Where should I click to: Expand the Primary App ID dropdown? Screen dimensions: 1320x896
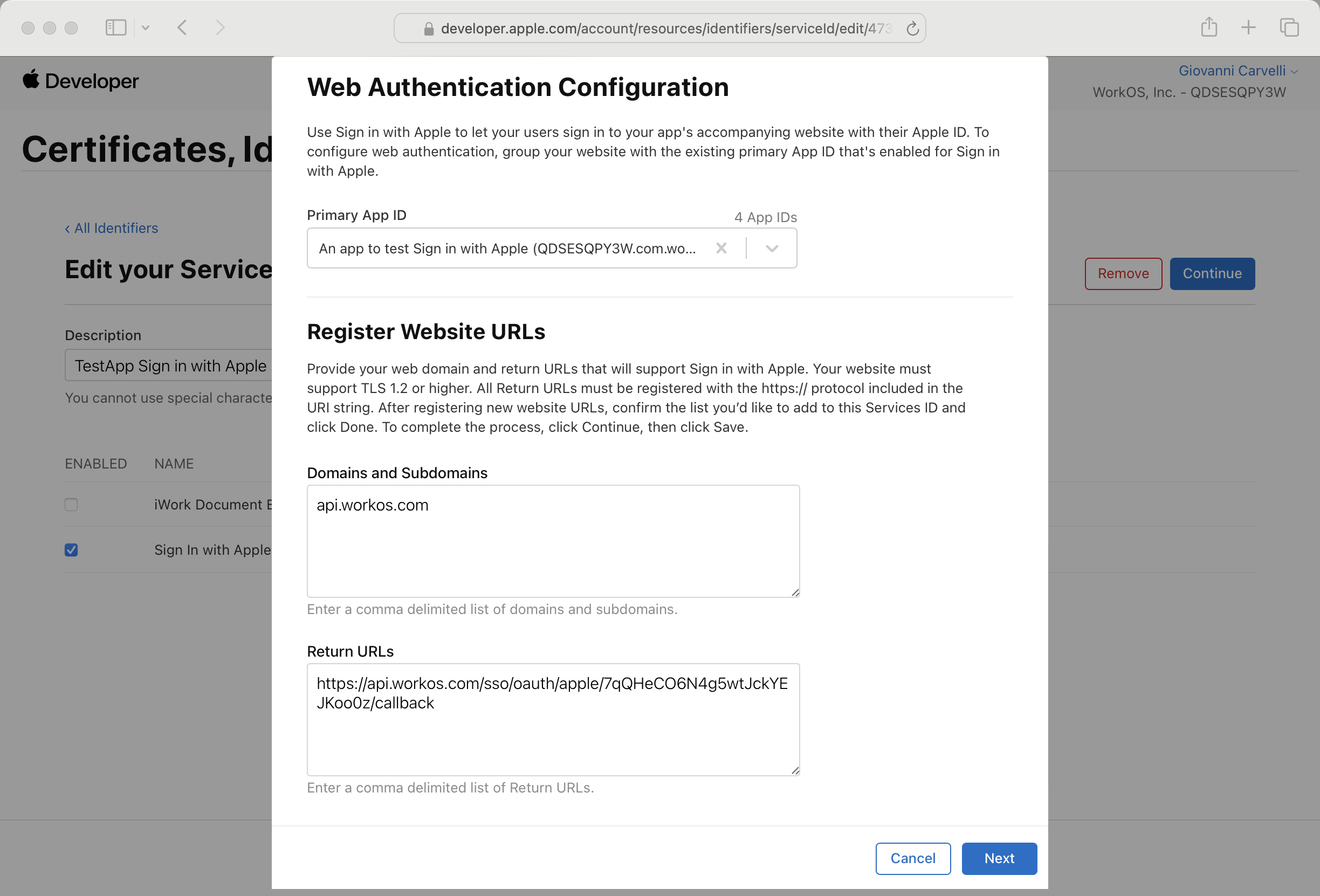tap(771, 248)
